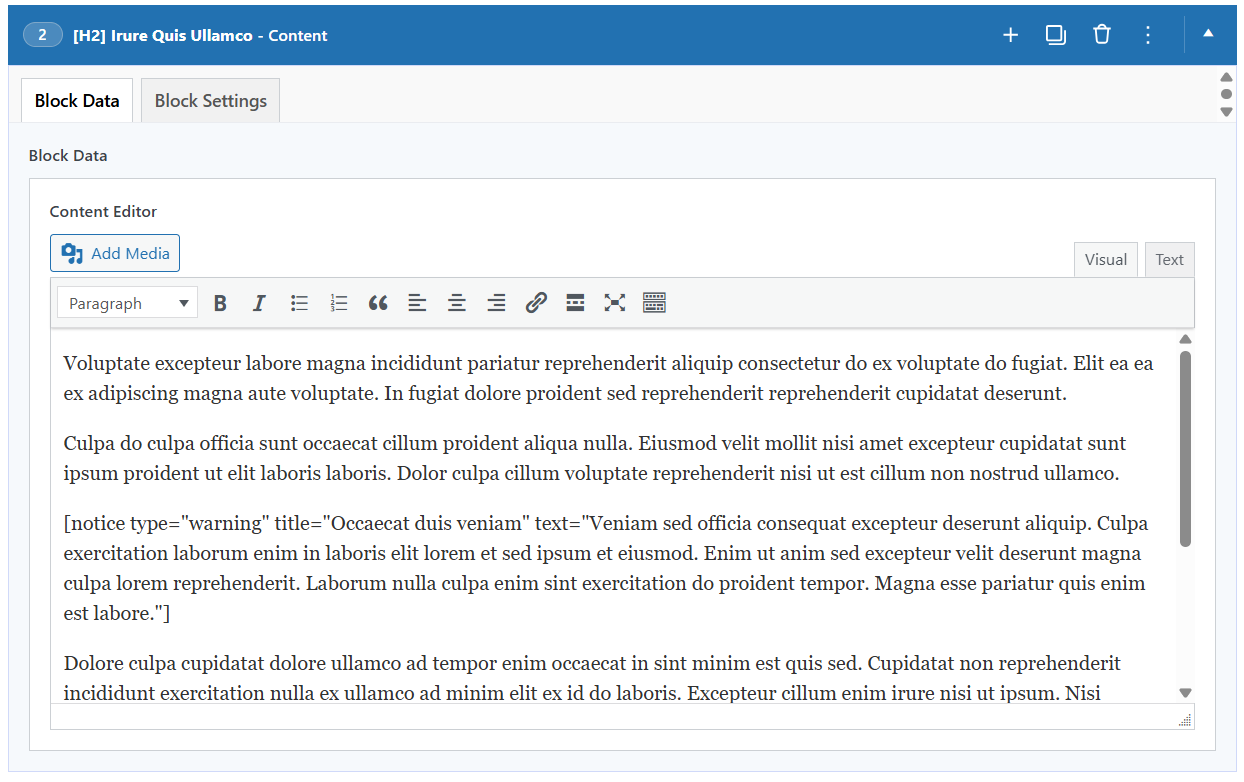
Task: Delete the block with the trash icon
Action: [x=1102, y=35]
